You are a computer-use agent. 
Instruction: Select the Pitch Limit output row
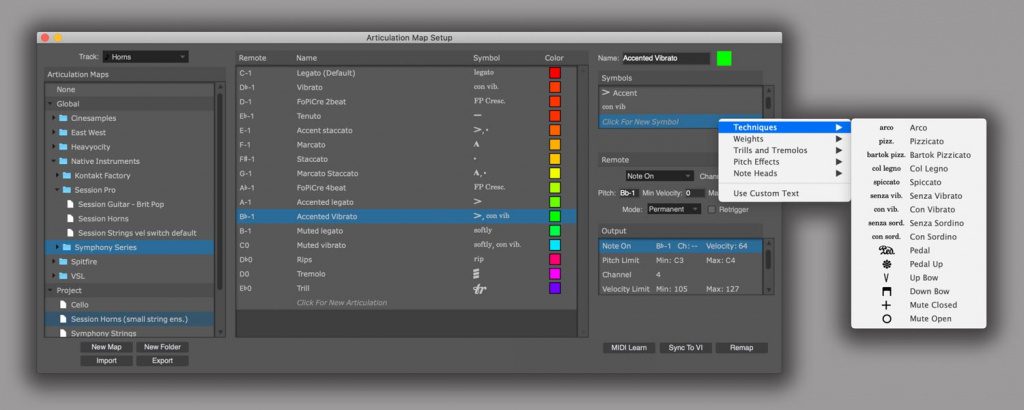coord(680,260)
